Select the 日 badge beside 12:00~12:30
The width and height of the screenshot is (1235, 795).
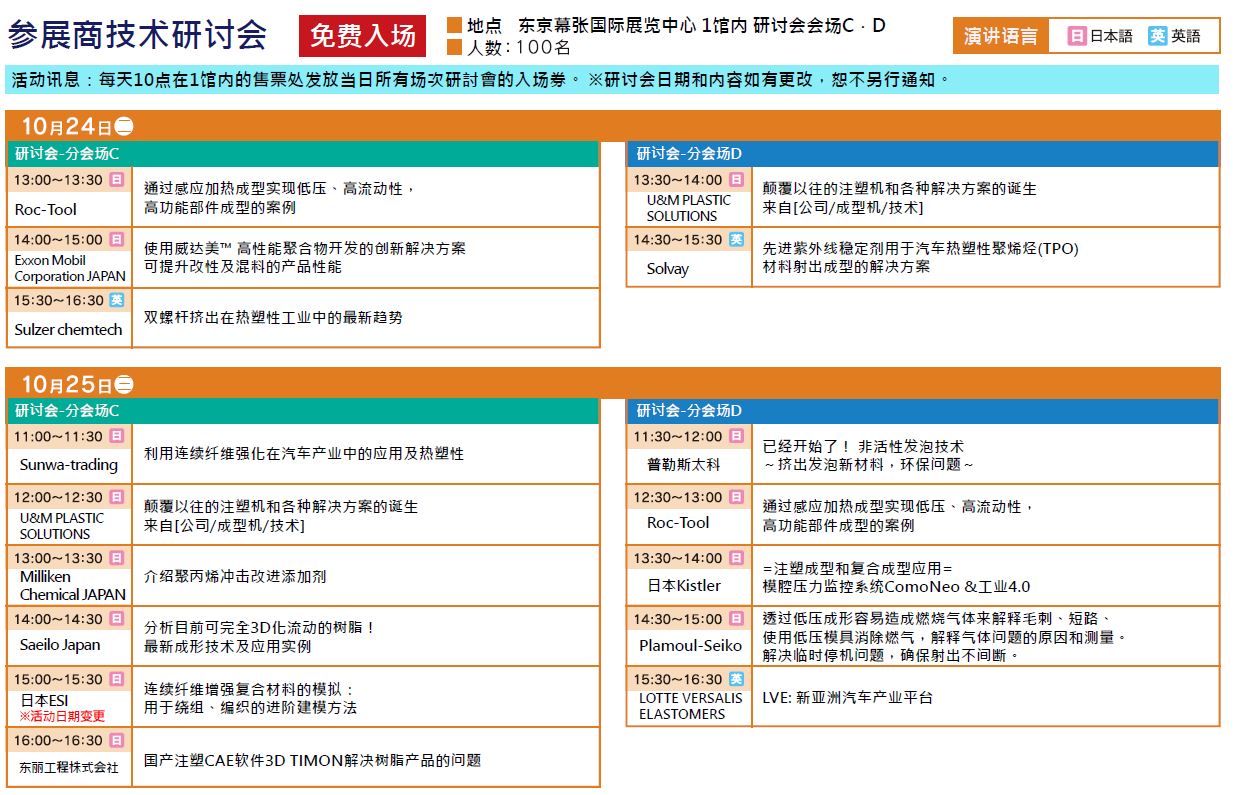point(117,497)
